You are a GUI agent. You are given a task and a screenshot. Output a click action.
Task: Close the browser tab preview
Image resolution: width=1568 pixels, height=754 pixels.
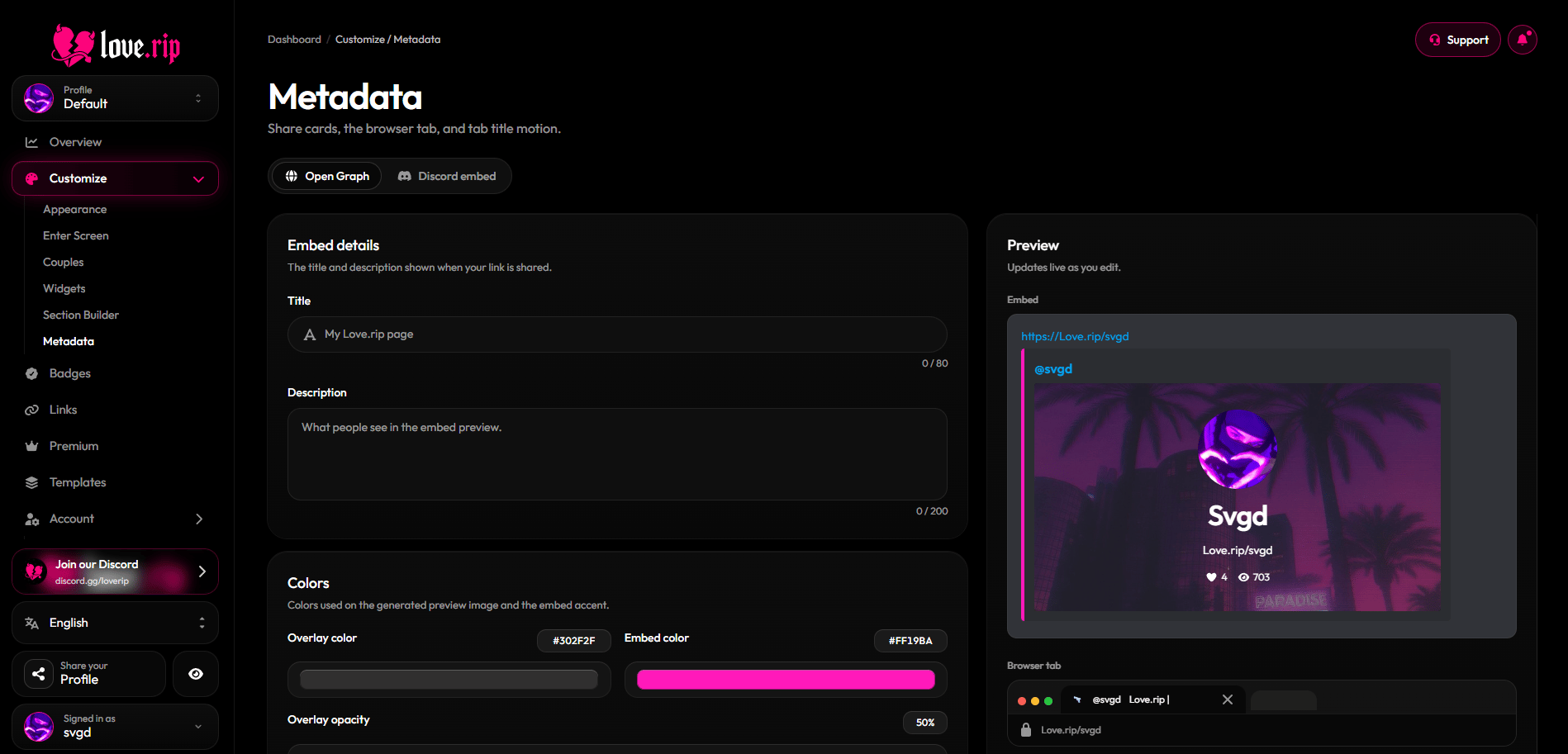pos(1228,700)
